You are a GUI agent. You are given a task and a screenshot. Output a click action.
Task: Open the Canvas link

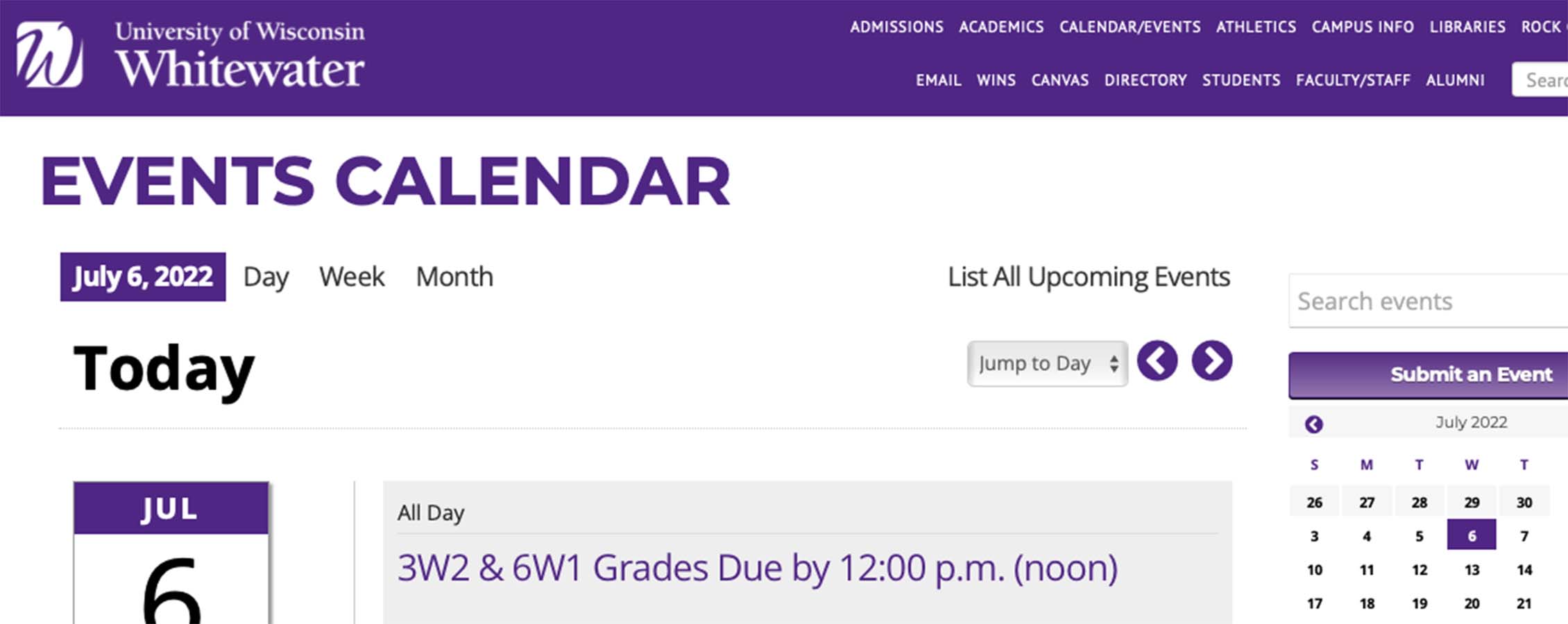tap(1059, 80)
